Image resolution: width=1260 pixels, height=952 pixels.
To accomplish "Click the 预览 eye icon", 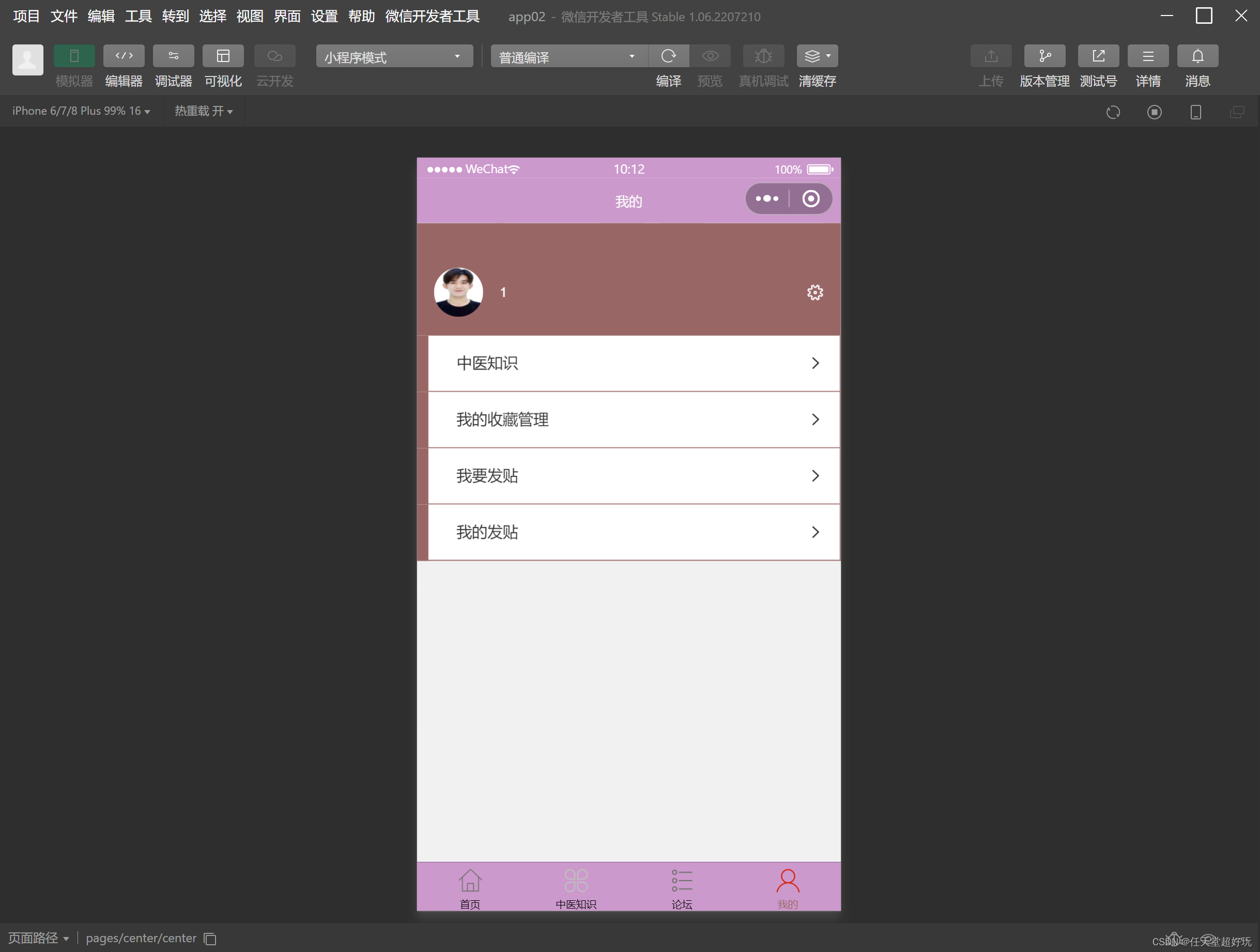I will (x=710, y=56).
